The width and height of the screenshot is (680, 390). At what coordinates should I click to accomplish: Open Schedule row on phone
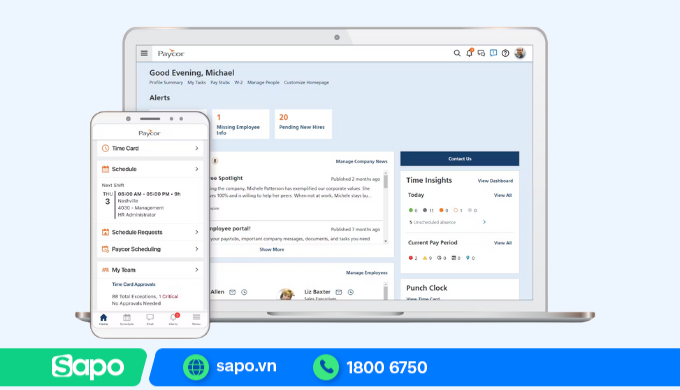150,169
